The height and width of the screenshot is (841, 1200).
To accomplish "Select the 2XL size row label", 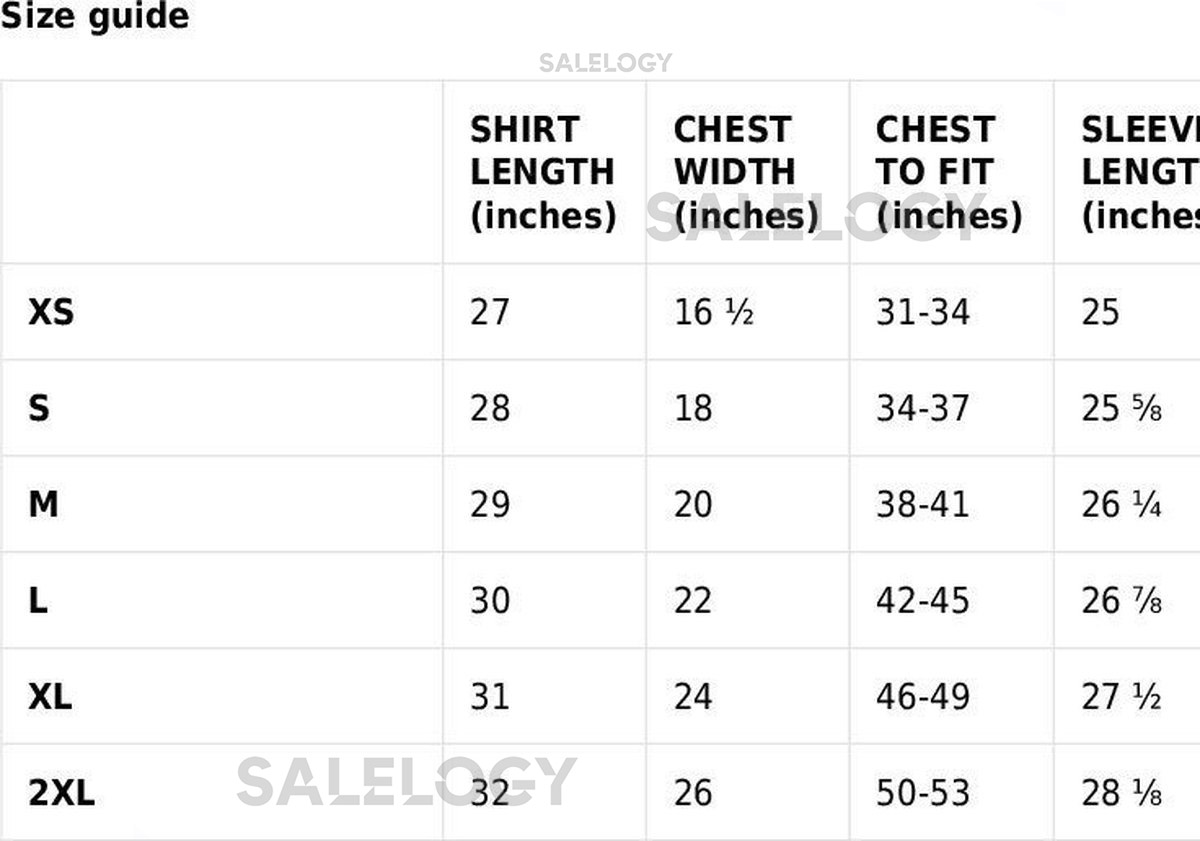I will click(x=61, y=794).
